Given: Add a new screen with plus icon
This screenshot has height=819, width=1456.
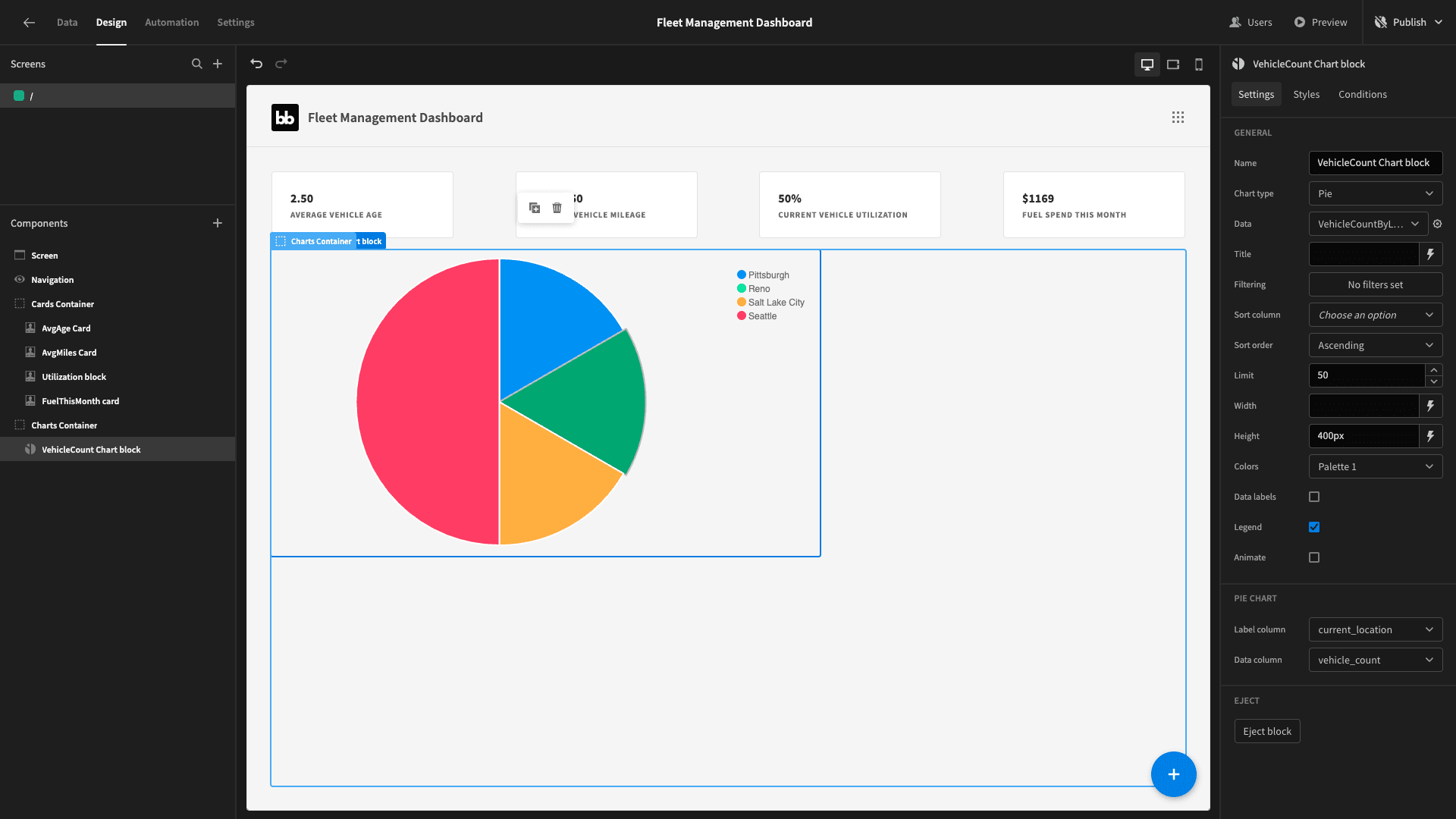Looking at the screenshot, I should pyautogui.click(x=218, y=64).
